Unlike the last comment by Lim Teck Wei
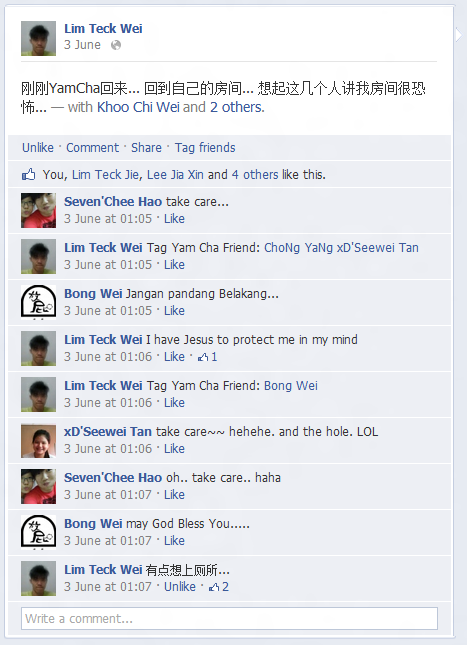This screenshot has height=645, width=467. tap(180, 587)
